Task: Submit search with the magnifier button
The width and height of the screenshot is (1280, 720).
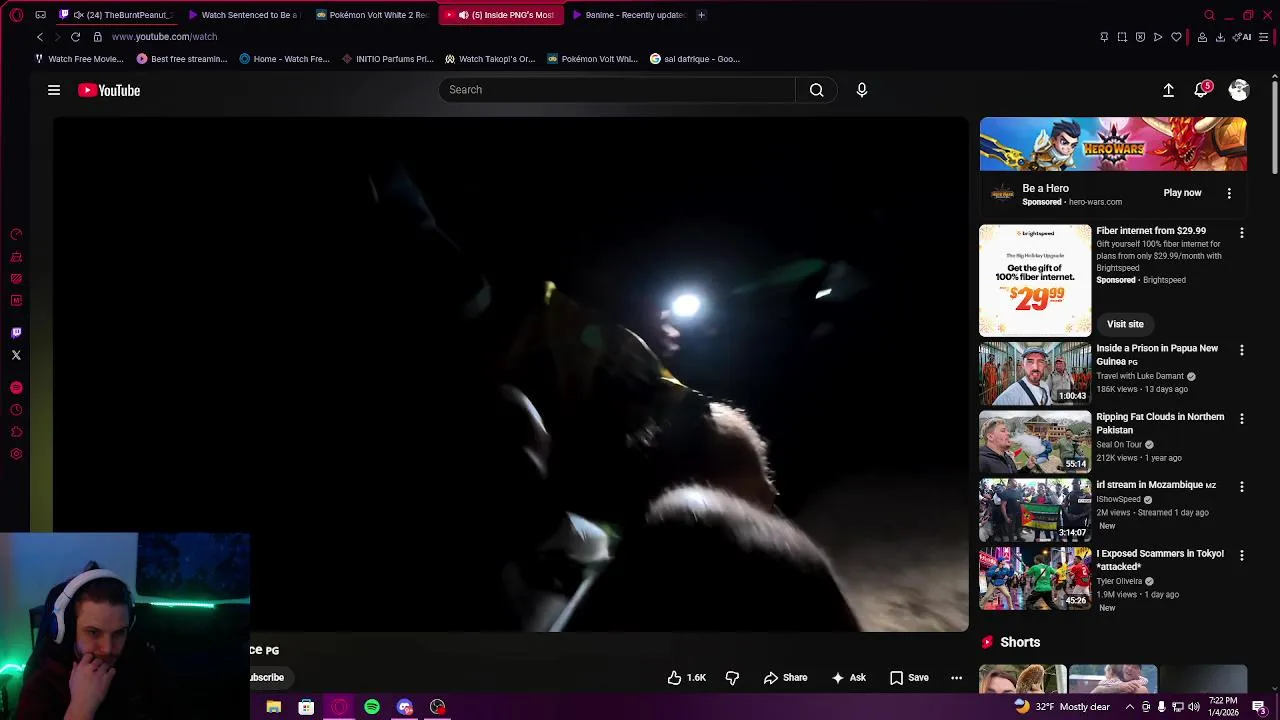Action: coord(817,90)
